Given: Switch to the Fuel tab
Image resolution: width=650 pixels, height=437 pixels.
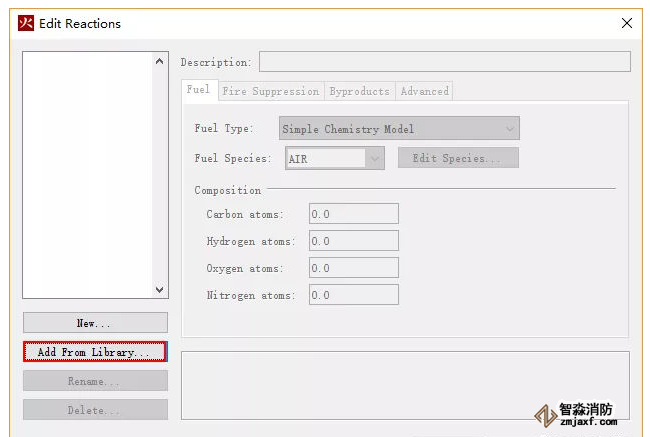Looking at the screenshot, I should [x=198, y=90].
